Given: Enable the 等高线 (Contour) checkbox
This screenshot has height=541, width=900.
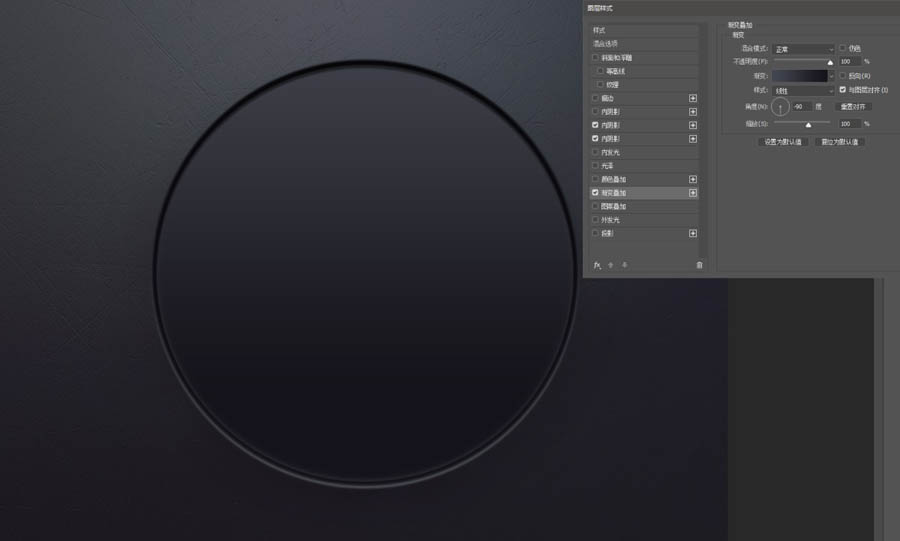Looking at the screenshot, I should pos(600,71).
